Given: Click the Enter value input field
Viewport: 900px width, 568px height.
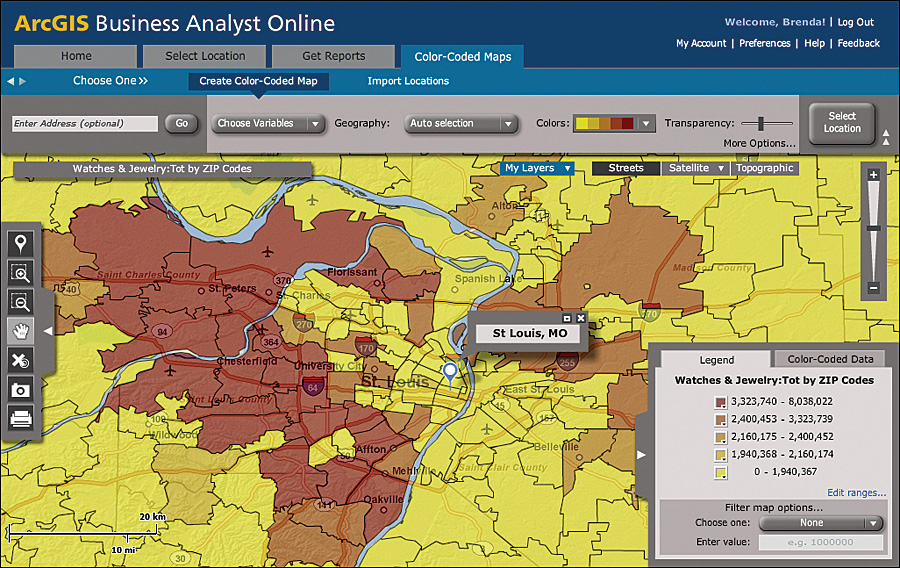Looking at the screenshot, I should [x=821, y=542].
